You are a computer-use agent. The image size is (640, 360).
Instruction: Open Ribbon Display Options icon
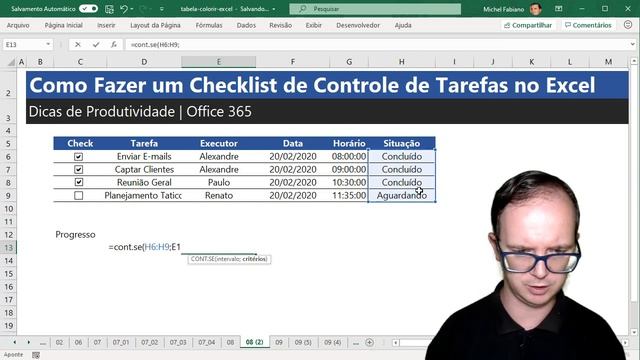tap(559, 9)
